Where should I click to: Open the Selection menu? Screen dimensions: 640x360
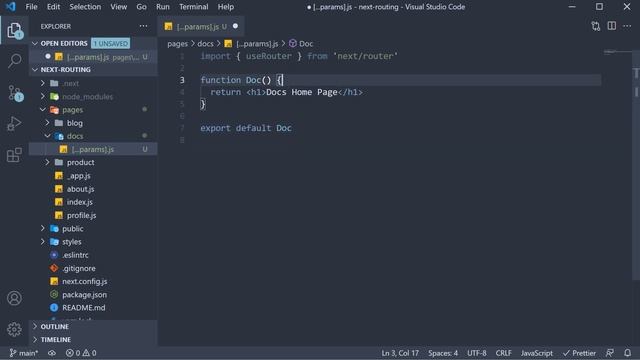click(85, 7)
